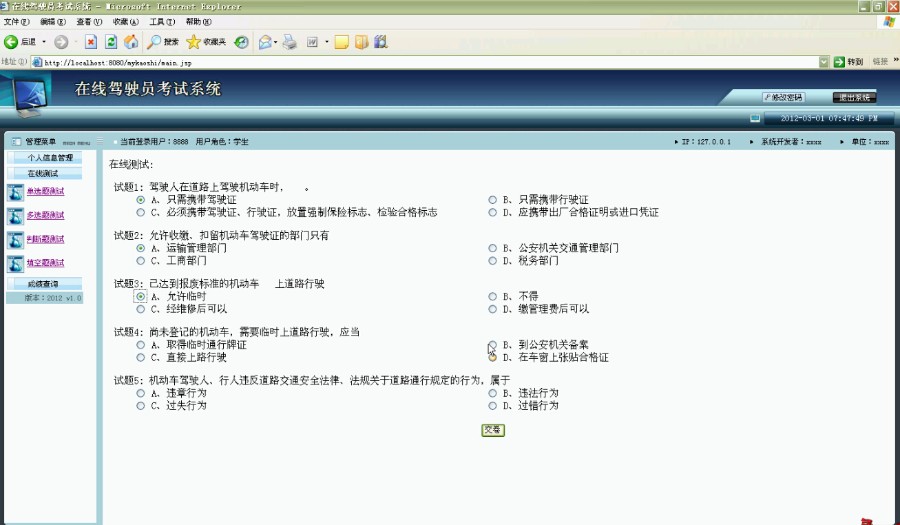Viewport: 900px width, 525px height.
Task: Open the 工具(T) menu
Action: pos(162,21)
